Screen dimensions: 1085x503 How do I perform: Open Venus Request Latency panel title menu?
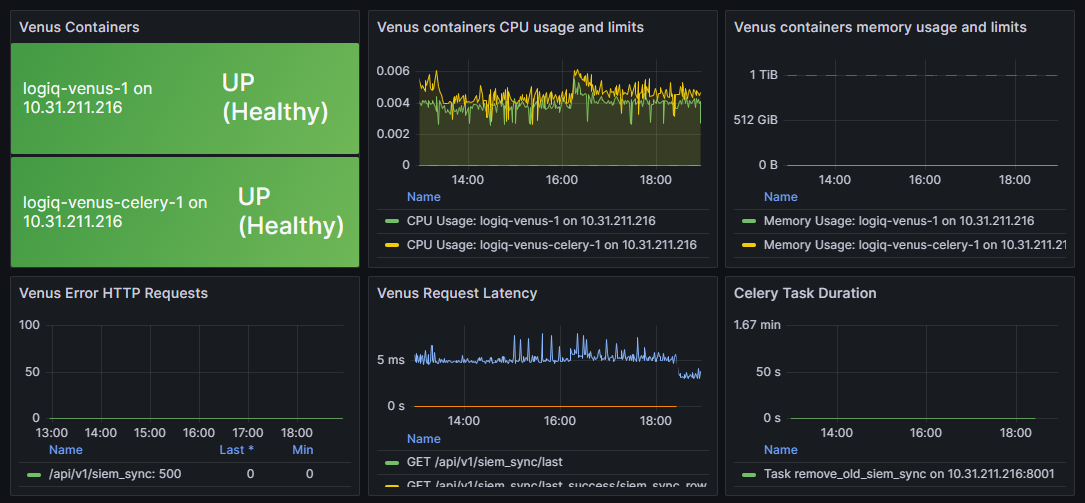[x=457, y=293]
